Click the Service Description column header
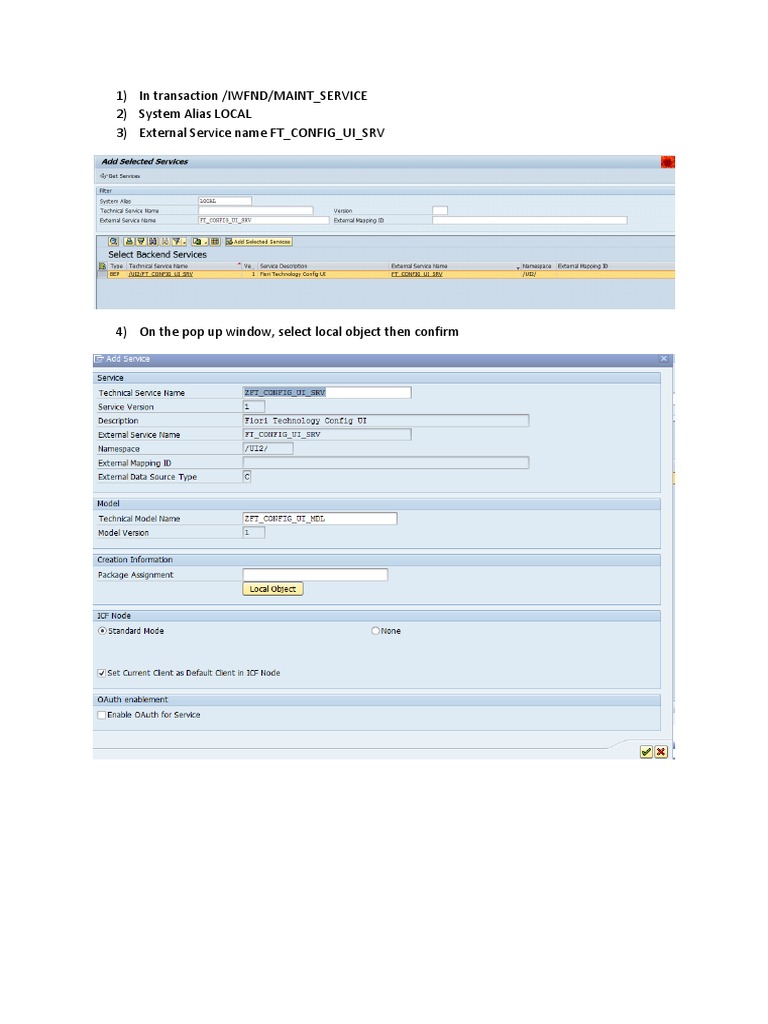This screenshot has height=1024, width=768. pyautogui.click(x=323, y=266)
